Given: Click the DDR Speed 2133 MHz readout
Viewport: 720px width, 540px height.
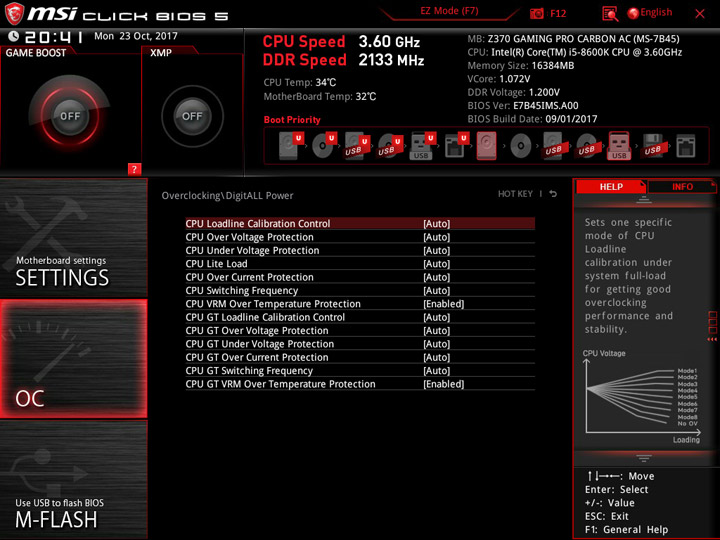Looking at the screenshot, I should point(343,60).
